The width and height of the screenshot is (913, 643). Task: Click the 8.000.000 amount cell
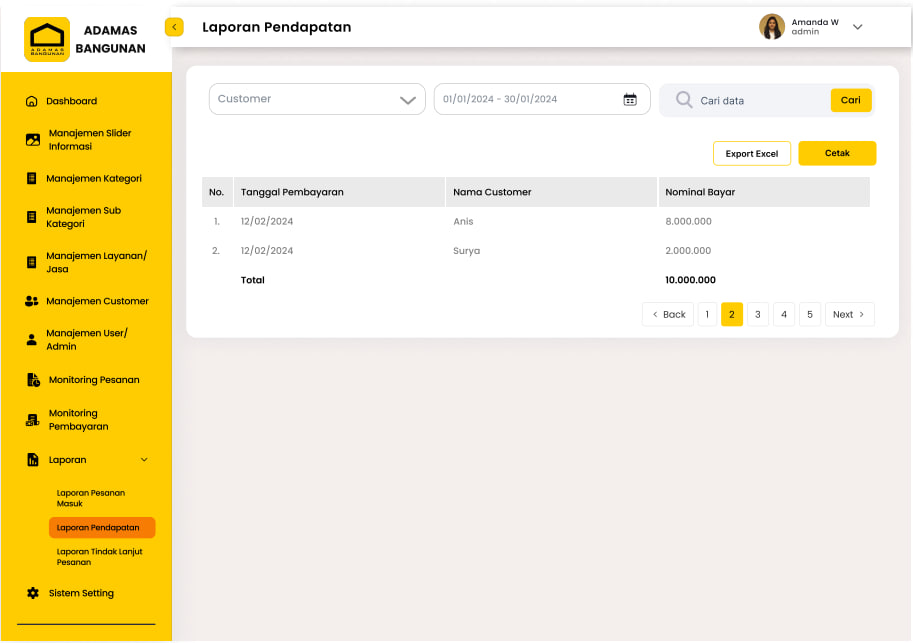point(688,221)
